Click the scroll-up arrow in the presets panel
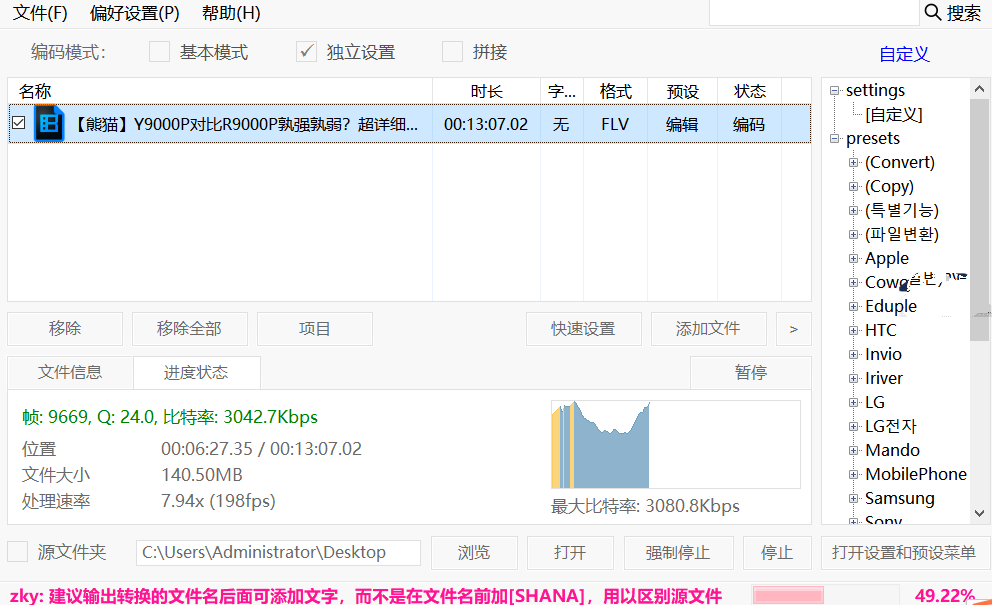992x605 pixels. (979, 89)
